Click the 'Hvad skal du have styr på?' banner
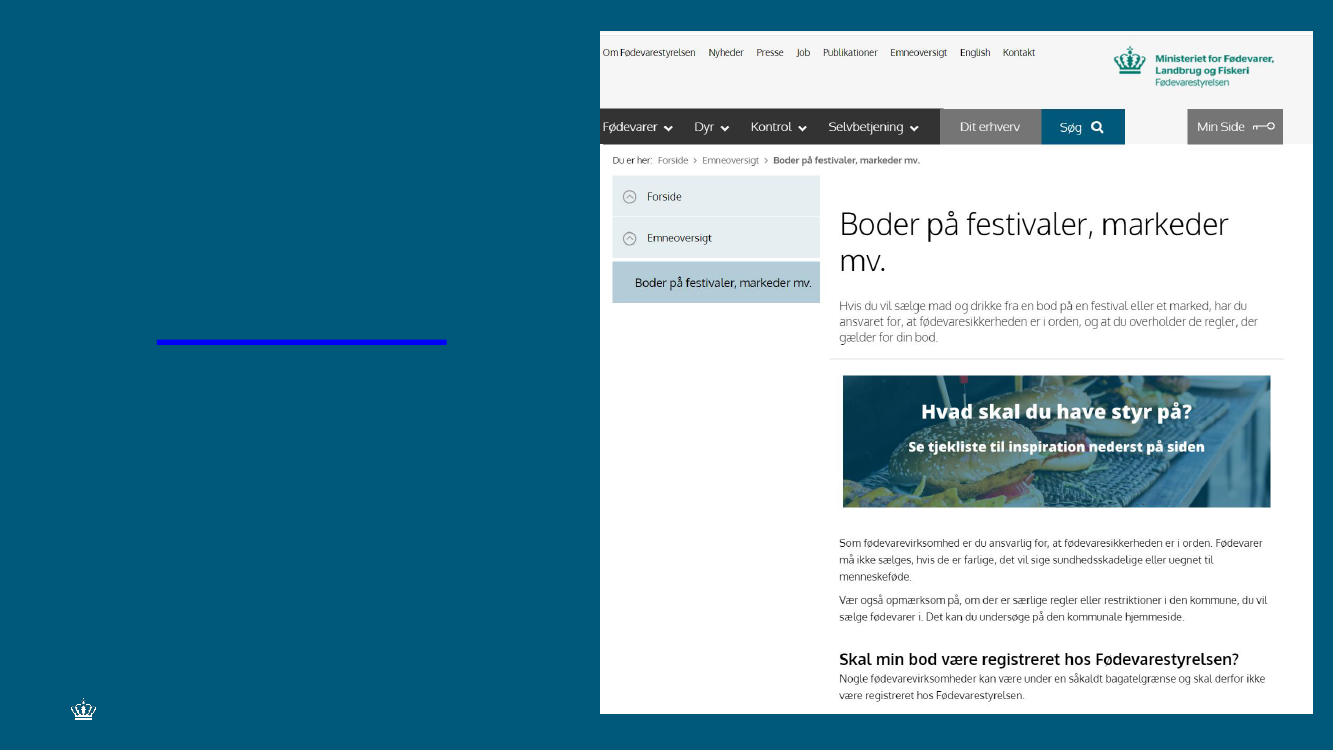1333x750 pixels. pos(1056,441)
